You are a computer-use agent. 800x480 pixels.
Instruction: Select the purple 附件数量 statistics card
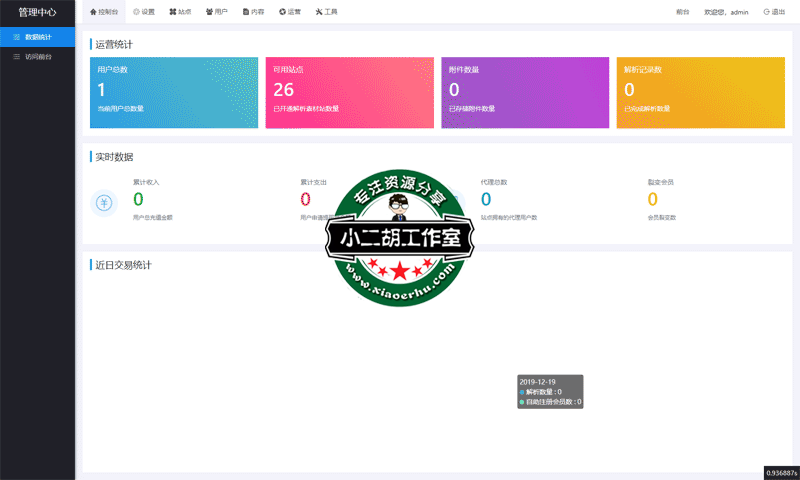click(x=525, y=93)
